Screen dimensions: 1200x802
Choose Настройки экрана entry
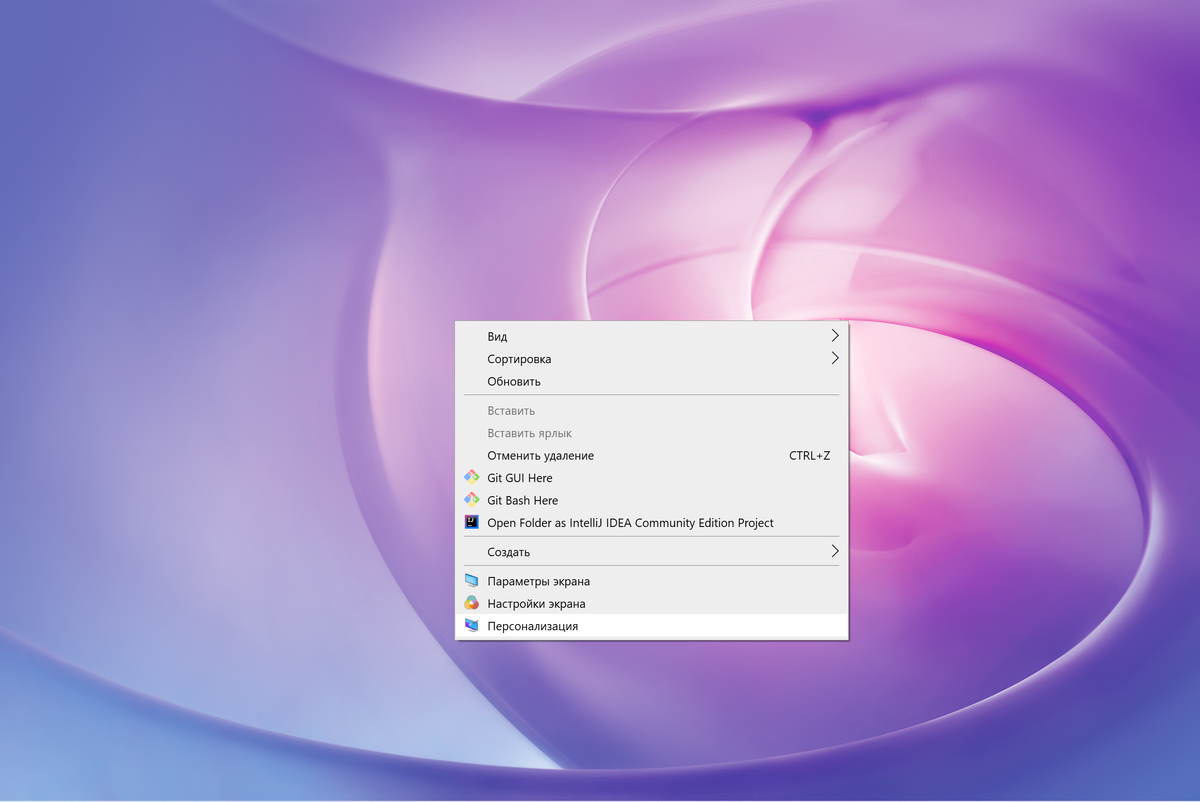[x=652, y=604]
